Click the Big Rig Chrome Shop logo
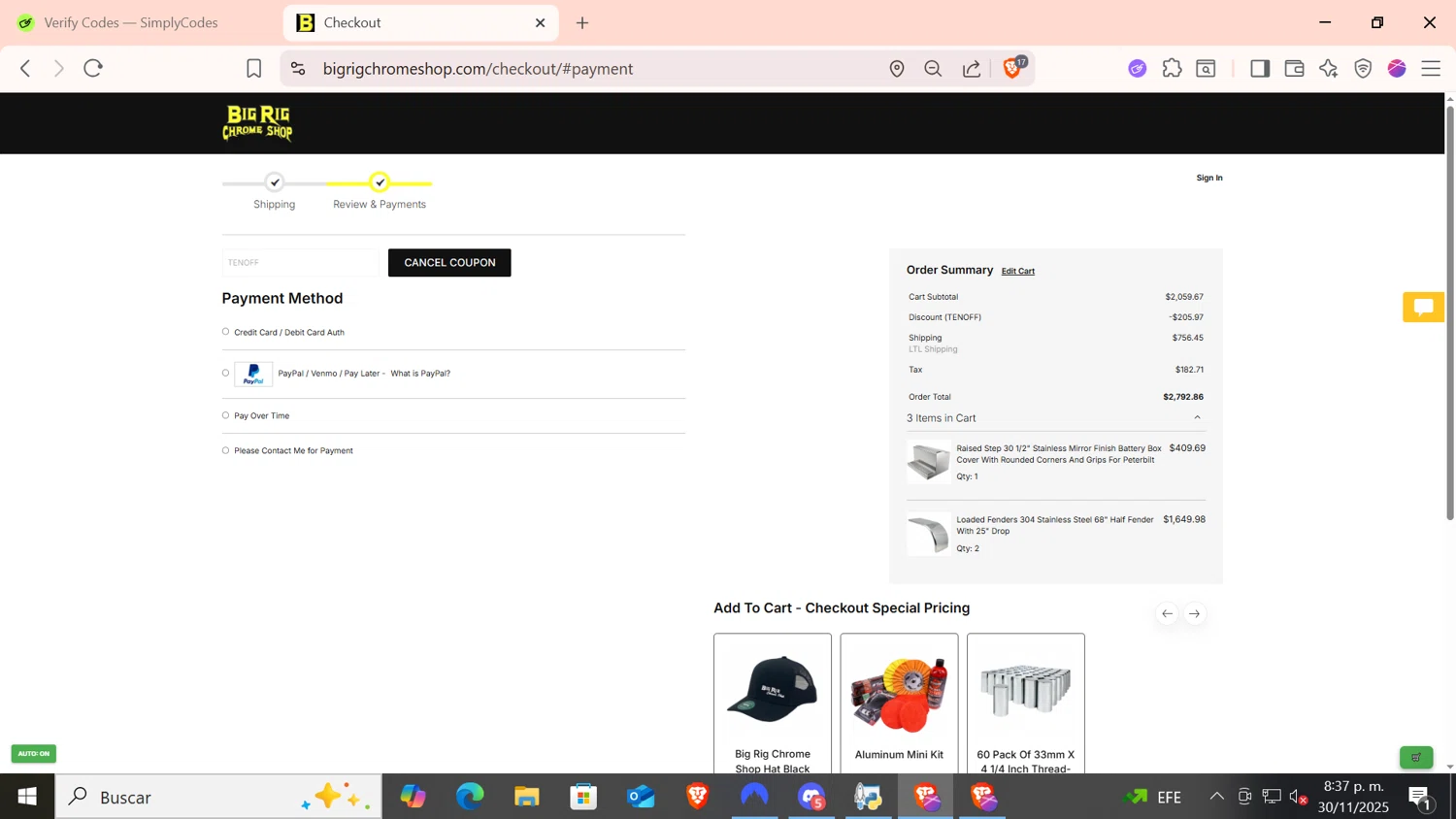The width and height of the screenshot is (1456, 819). point(257,123)
